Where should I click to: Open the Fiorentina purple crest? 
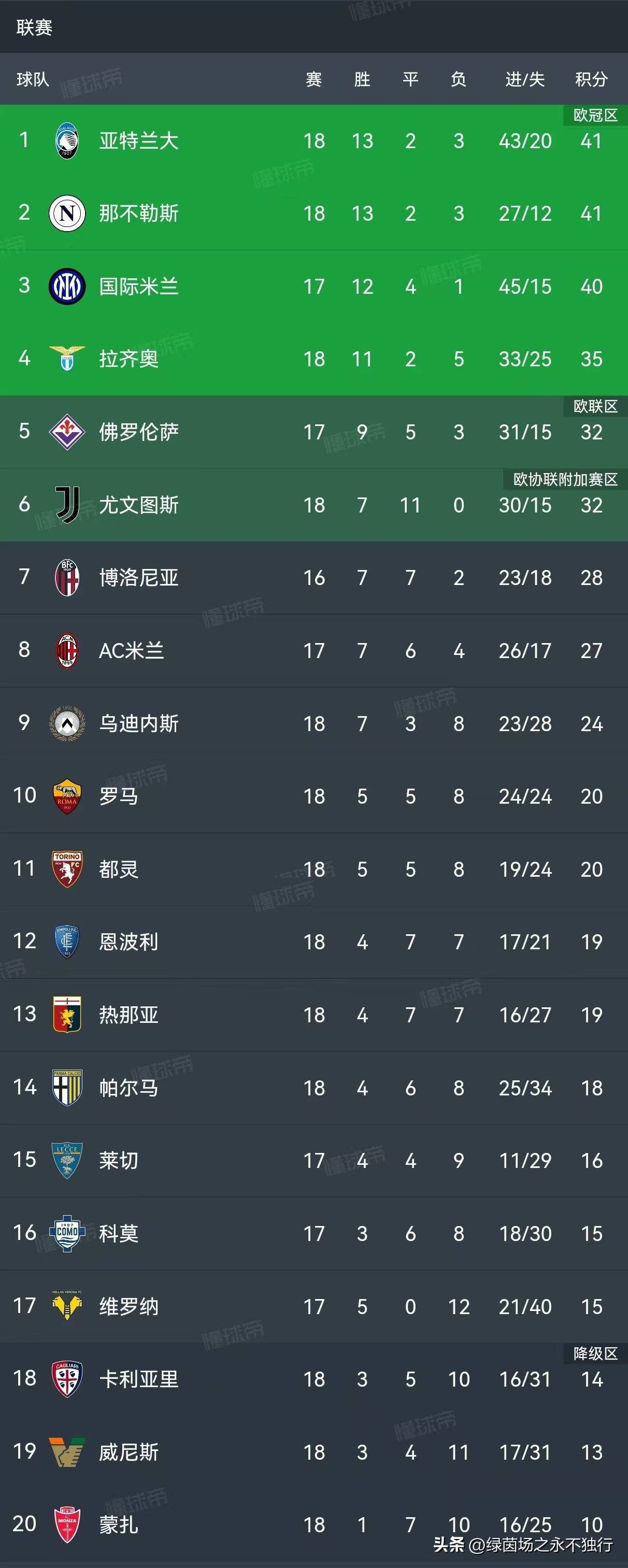(67, 432)
